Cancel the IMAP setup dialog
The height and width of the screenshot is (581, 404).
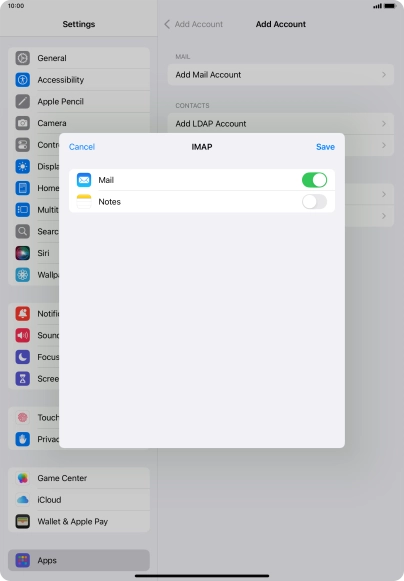[82, 147]
